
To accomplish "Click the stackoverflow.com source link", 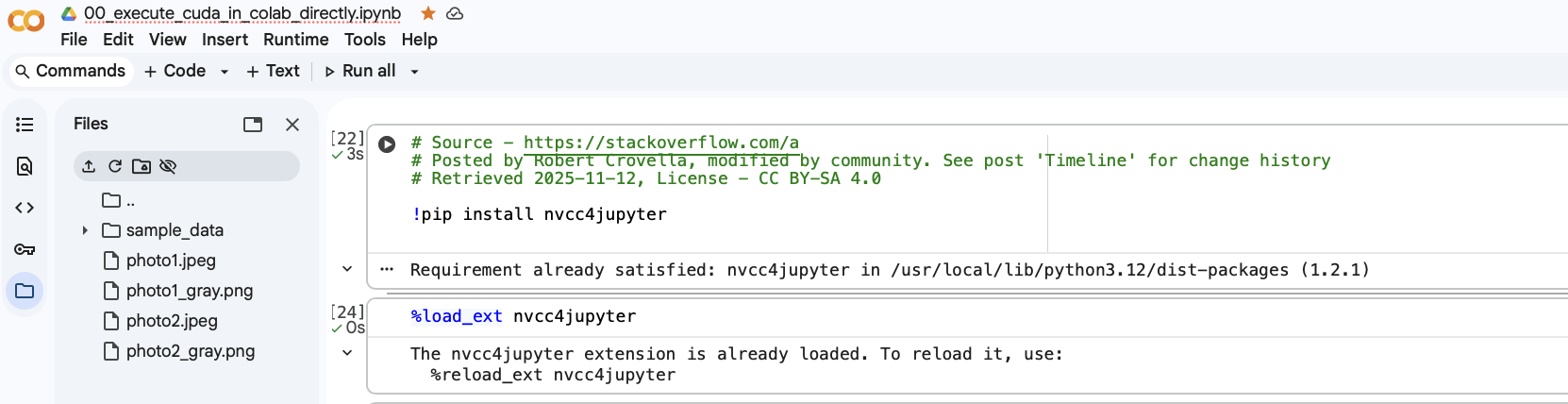I will [x=660, y=143].
